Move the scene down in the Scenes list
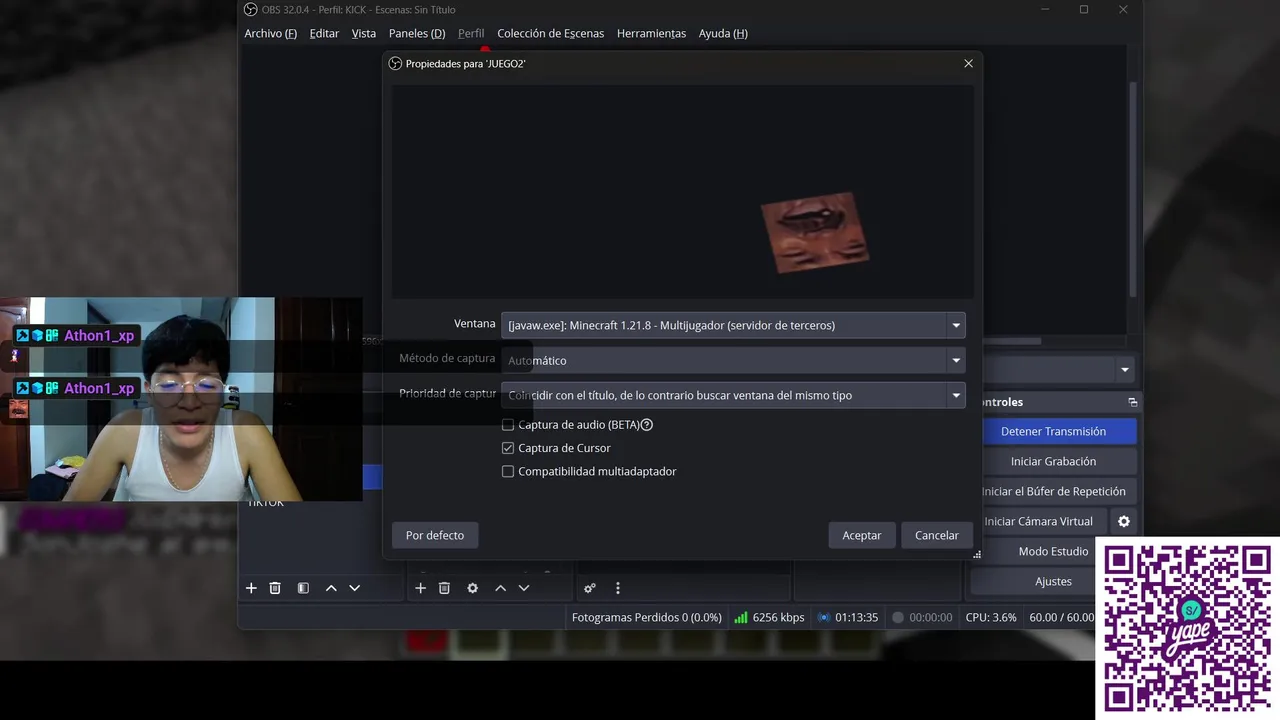Viewport: 1280px width, 720px height. pos(354,588)
